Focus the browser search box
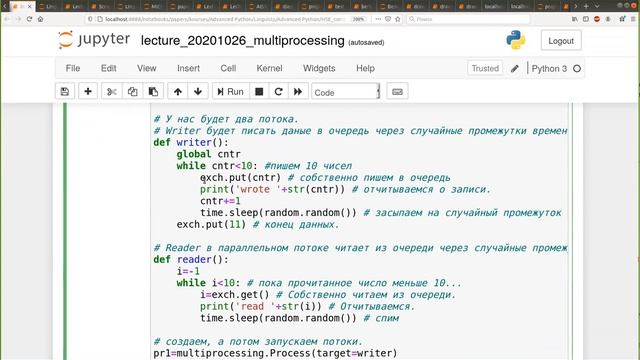The image size is (640, 360). 469,19
